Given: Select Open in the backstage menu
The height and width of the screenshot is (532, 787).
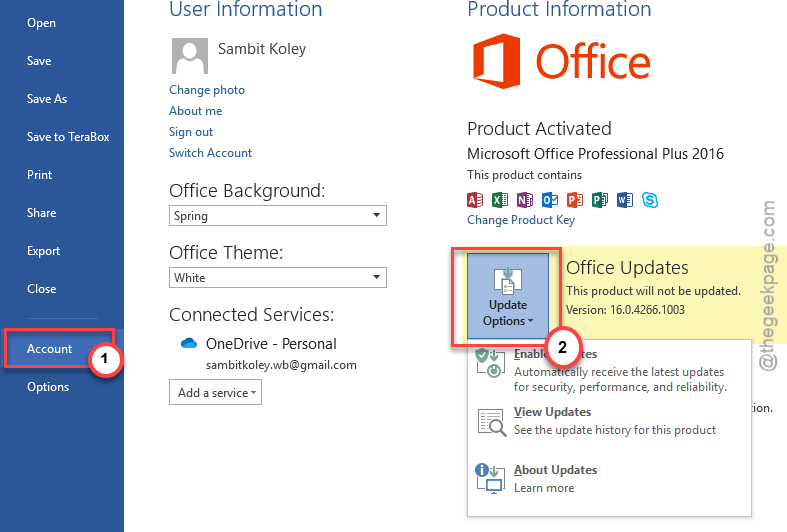Looking at the screenshot, I should [x=41, y=23].
